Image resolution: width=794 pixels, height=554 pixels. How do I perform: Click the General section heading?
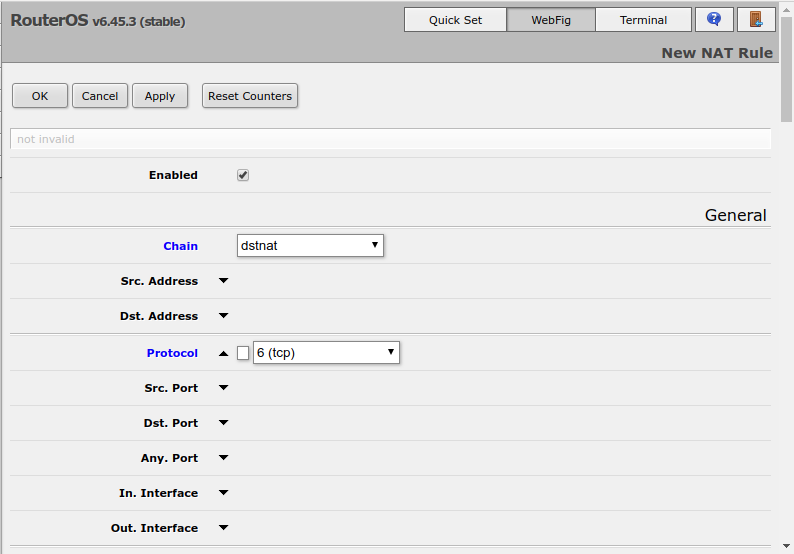[735, 215]
